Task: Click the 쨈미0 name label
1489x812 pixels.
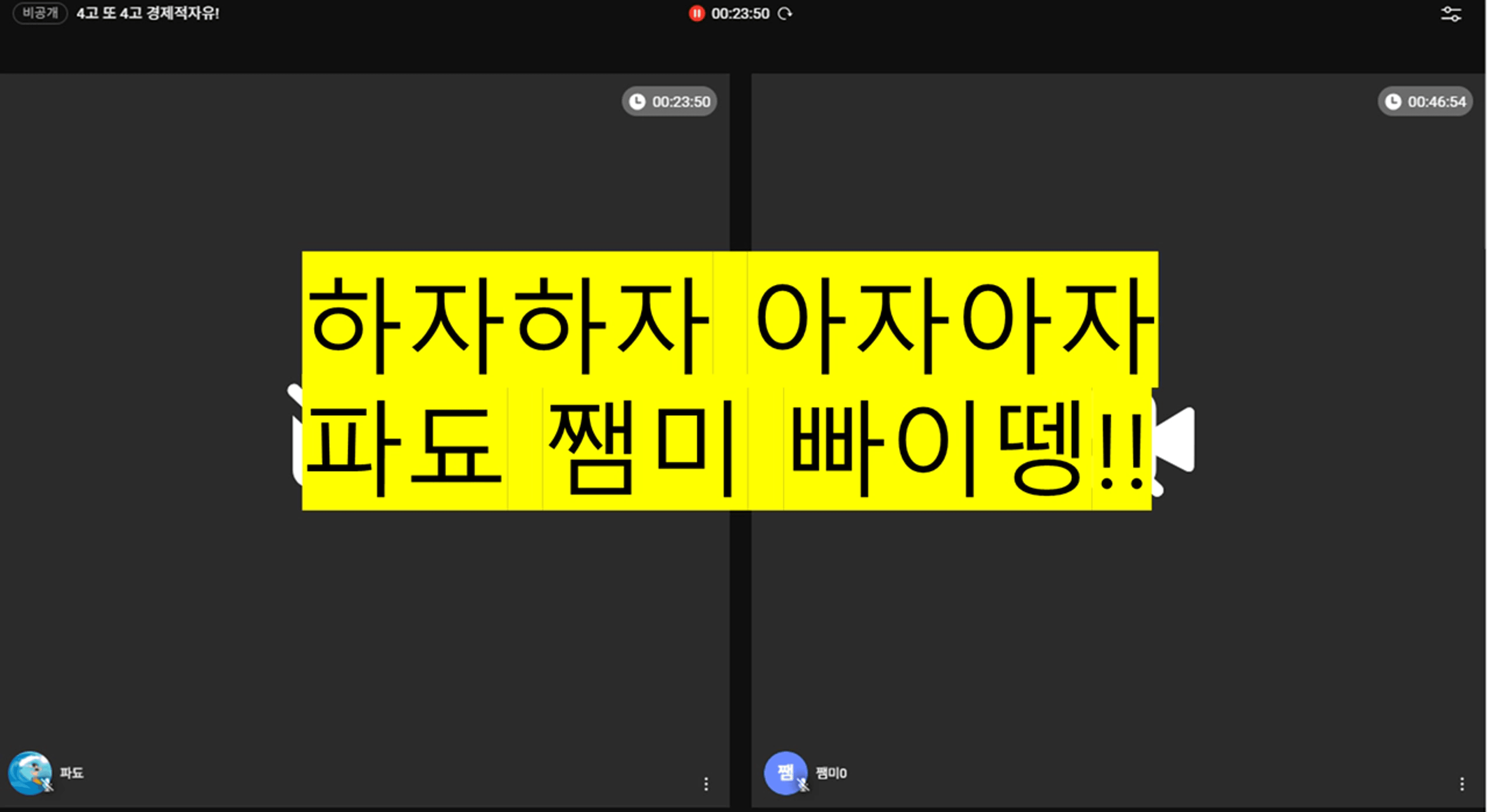Action: click(x=831, y=773)
